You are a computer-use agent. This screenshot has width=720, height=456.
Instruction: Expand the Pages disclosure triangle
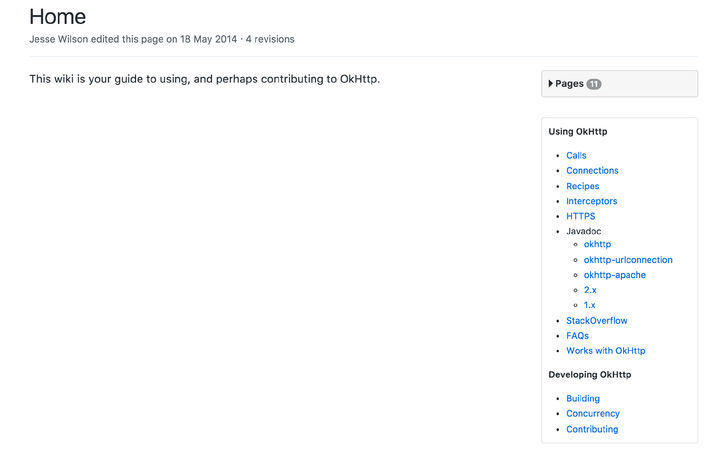click(551, 84)
